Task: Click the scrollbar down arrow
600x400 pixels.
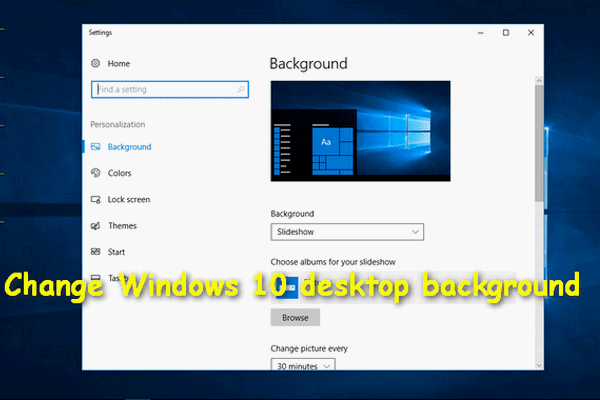Action: pos(539,366)
